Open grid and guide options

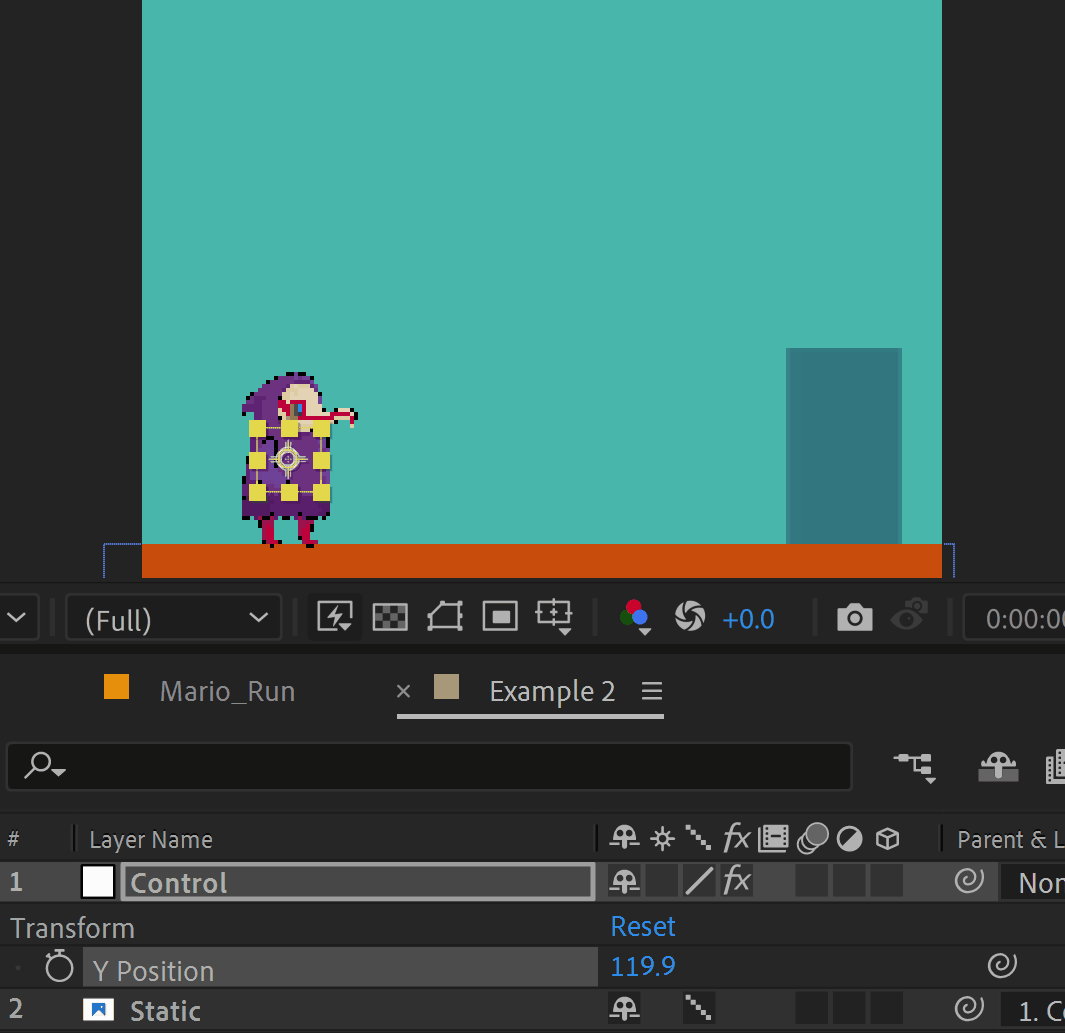[x=554, y=617]
